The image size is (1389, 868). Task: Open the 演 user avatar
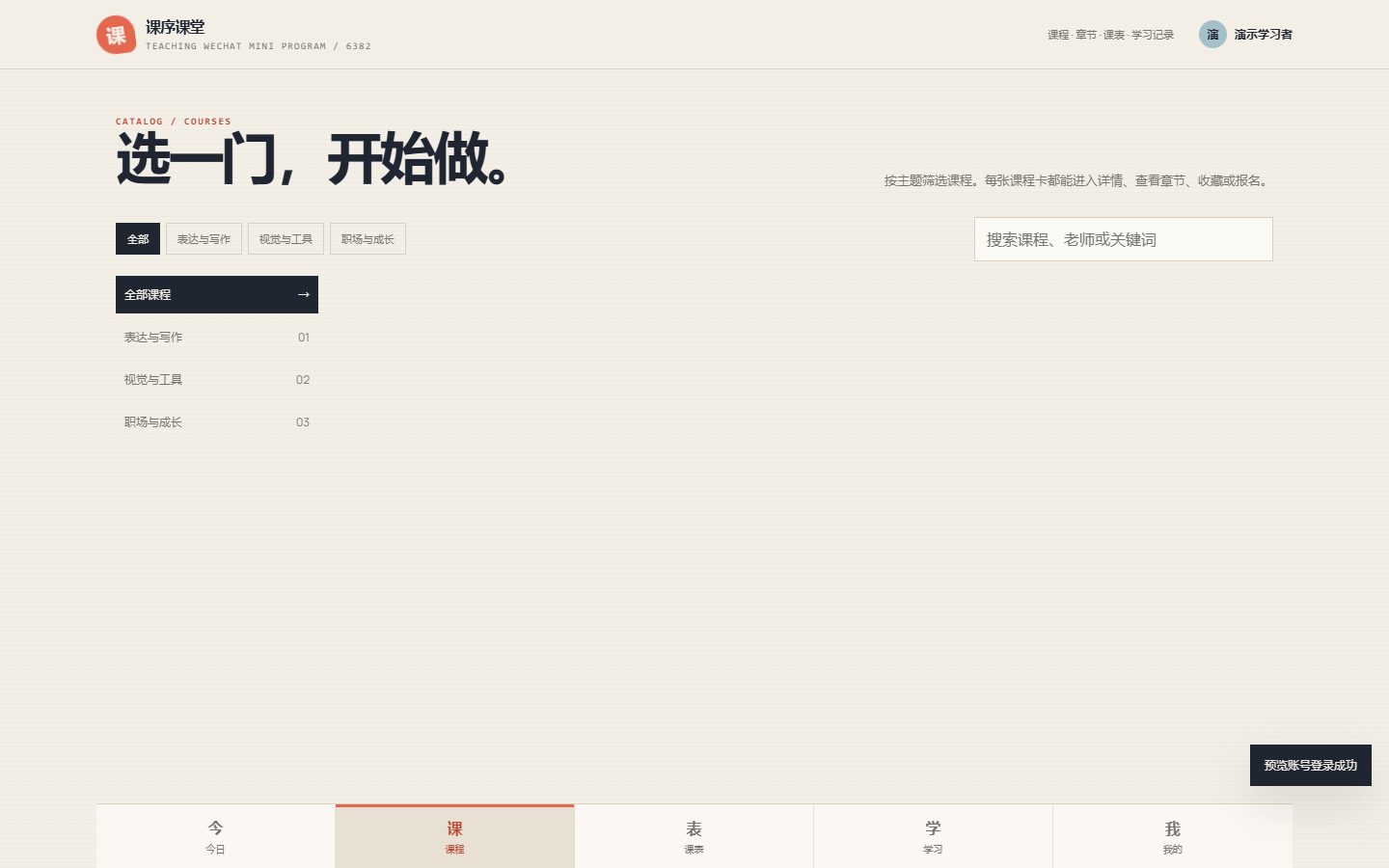coord(1212,35)
